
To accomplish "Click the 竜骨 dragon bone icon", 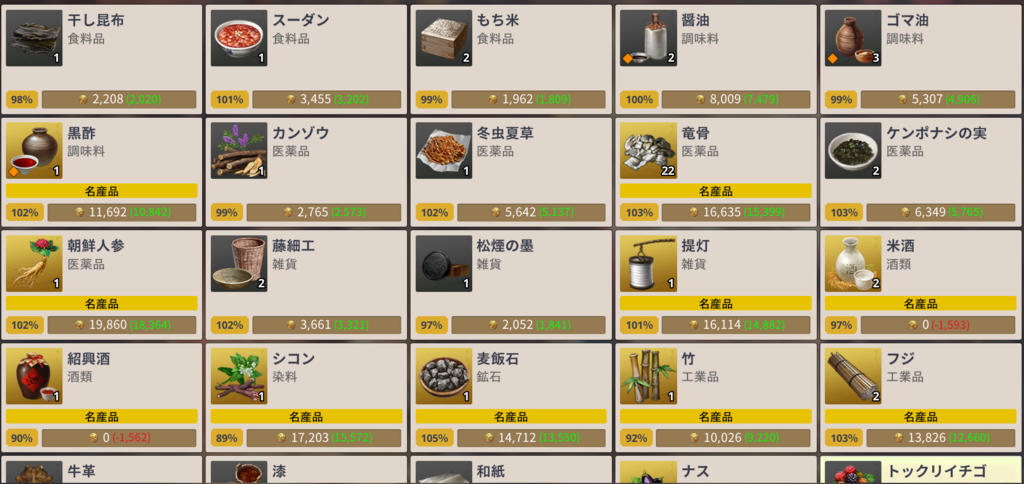I will 648,151.
